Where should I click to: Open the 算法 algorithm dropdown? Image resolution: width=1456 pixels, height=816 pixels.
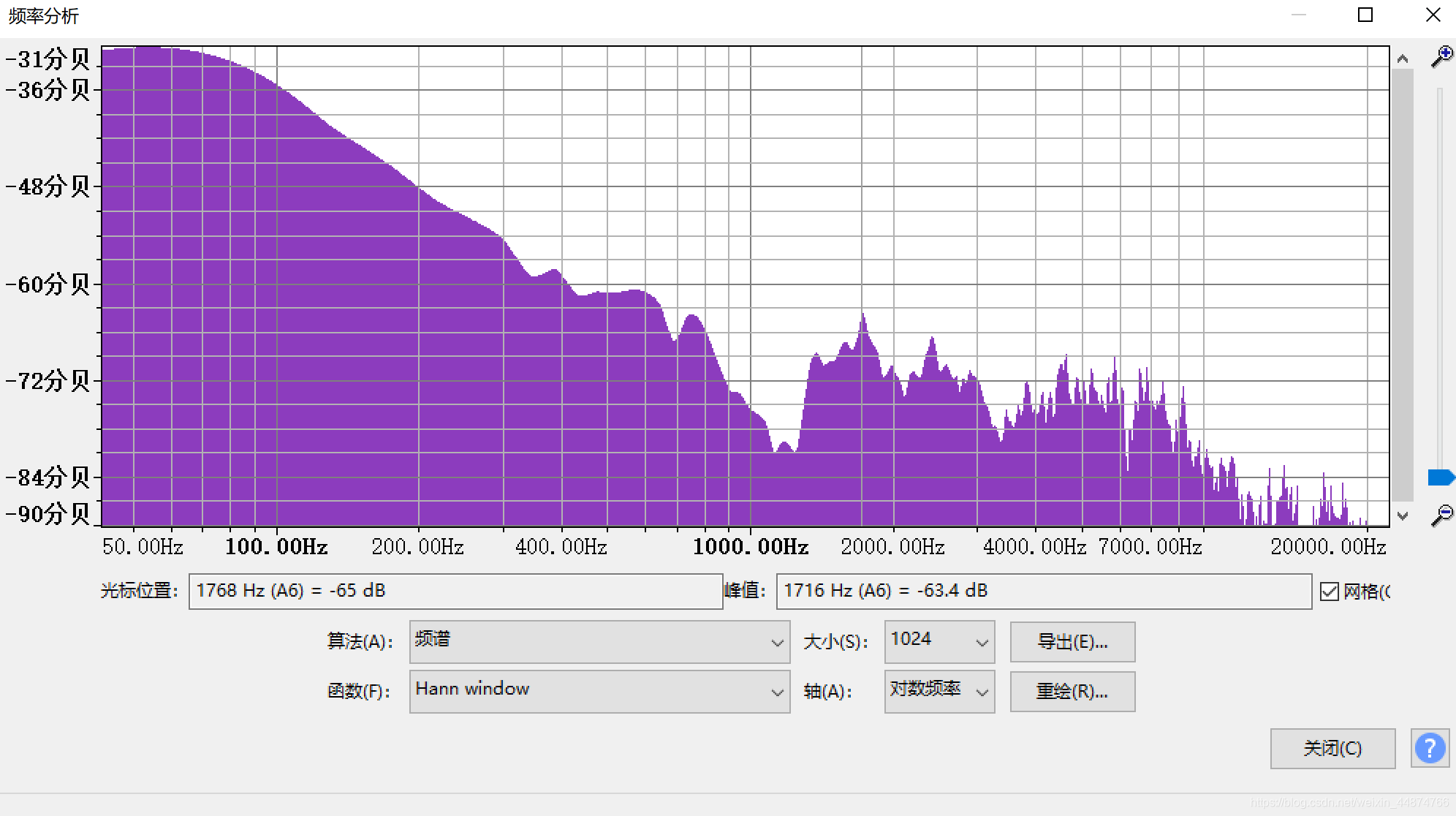599,642
